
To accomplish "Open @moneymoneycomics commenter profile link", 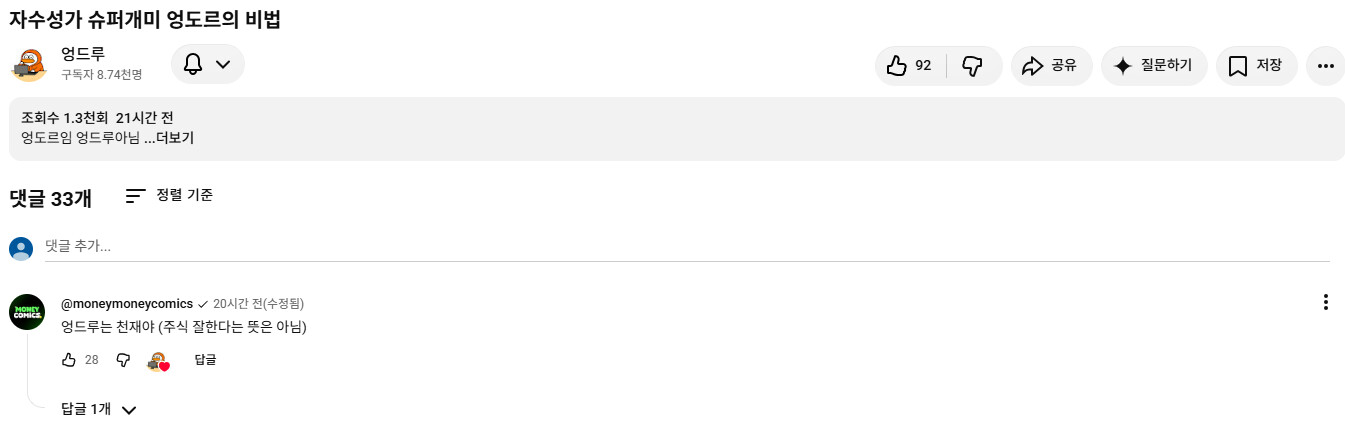I will pos(127,303).
